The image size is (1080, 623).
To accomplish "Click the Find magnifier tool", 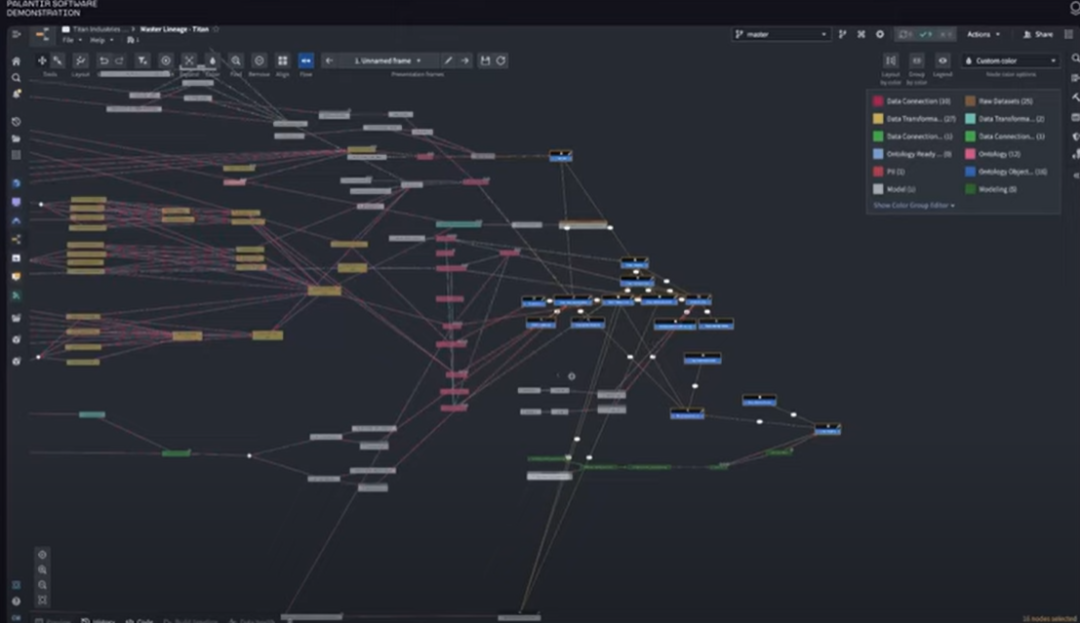I will point(236,61).
